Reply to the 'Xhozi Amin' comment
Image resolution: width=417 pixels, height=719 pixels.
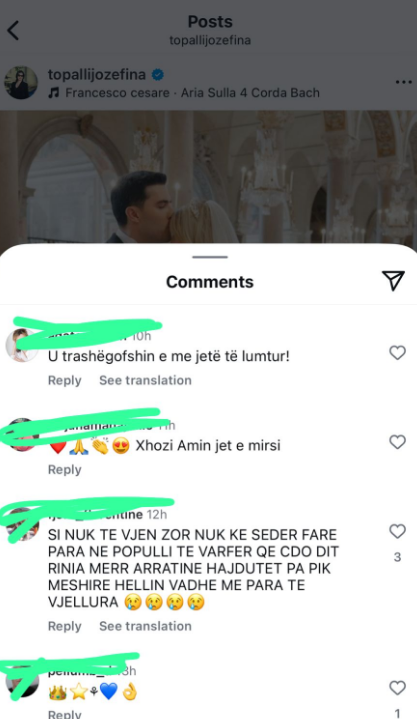pyautogui.click(x=65, y=470)
